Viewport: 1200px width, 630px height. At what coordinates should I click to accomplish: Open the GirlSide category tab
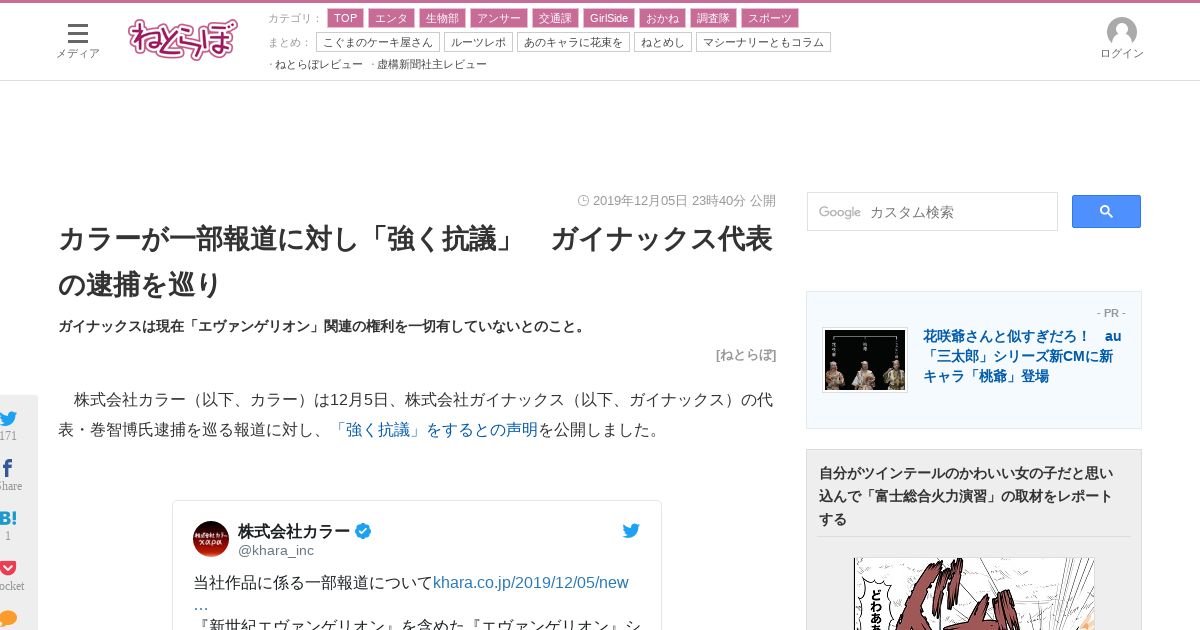[x=609, y=18]
